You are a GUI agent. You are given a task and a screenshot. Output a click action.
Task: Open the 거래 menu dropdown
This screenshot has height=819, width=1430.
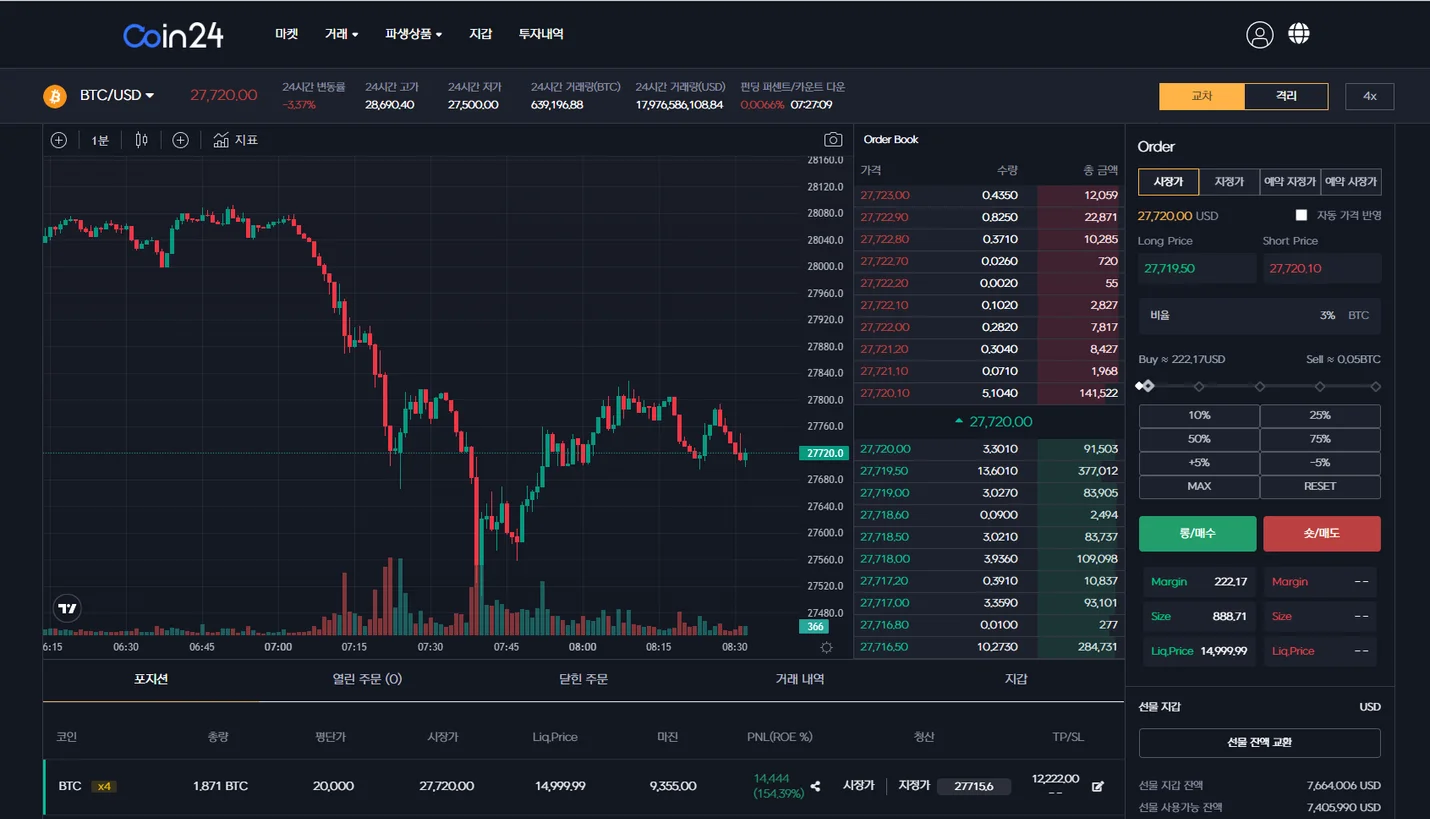point(341,34)
